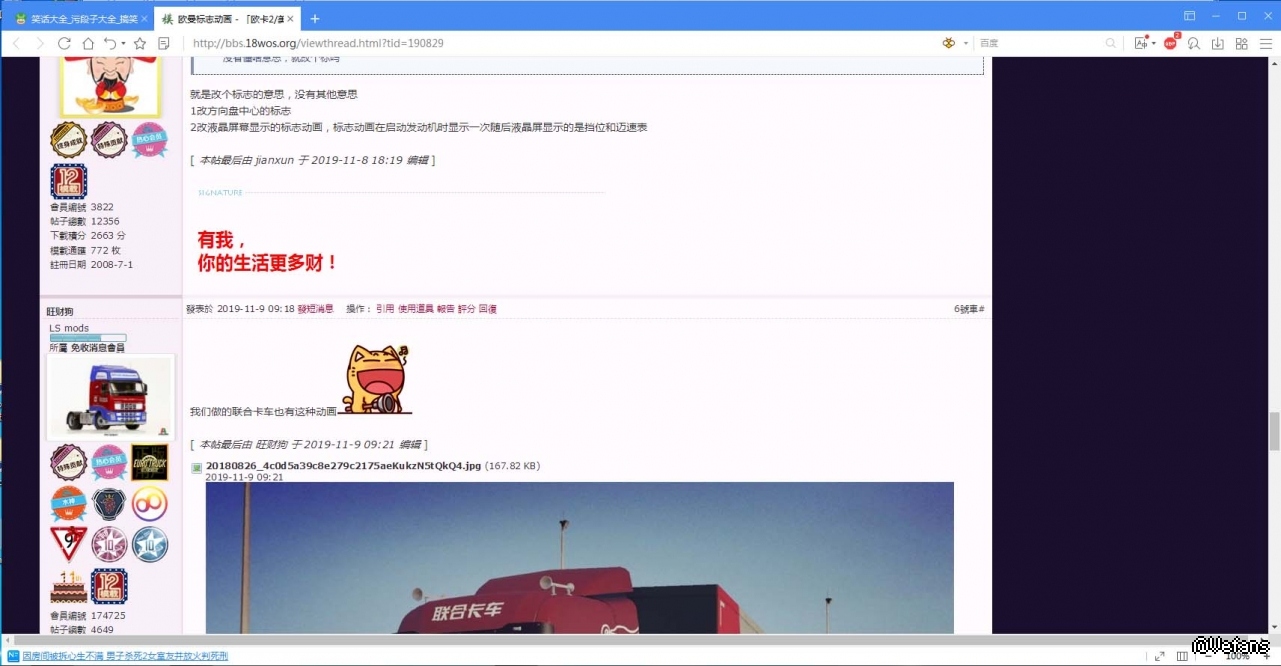The width and height of the screenshot is (1281, 666).
Task: Click the top poster's 12 anniversary medal badge
Action: (x=69, y=181)
